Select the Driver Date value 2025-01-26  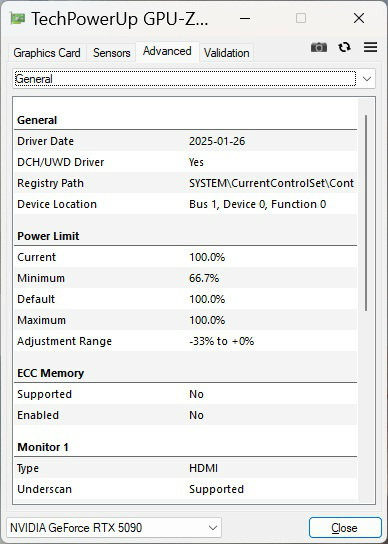(217, 141)
